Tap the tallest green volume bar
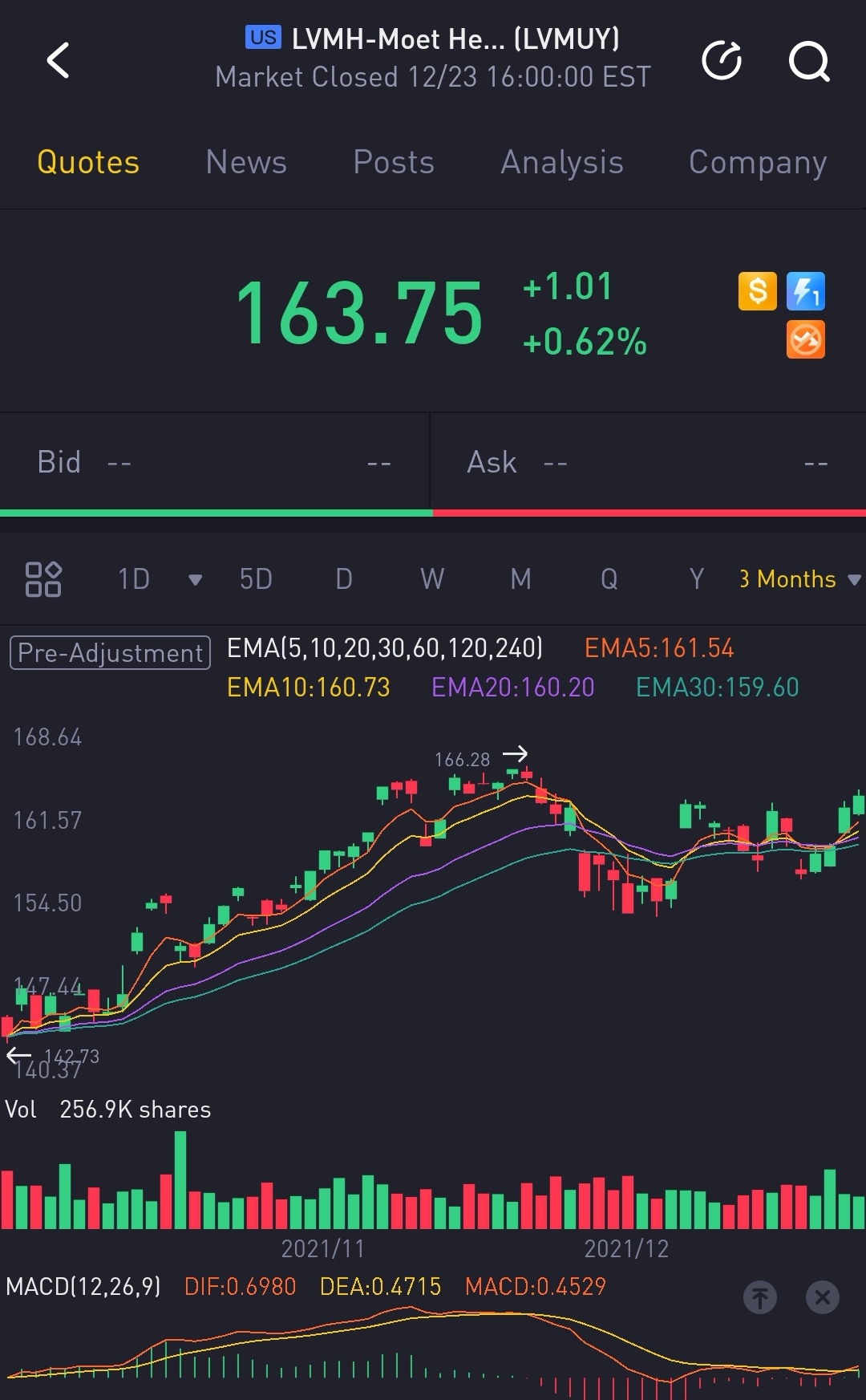 pos(180,1179)
